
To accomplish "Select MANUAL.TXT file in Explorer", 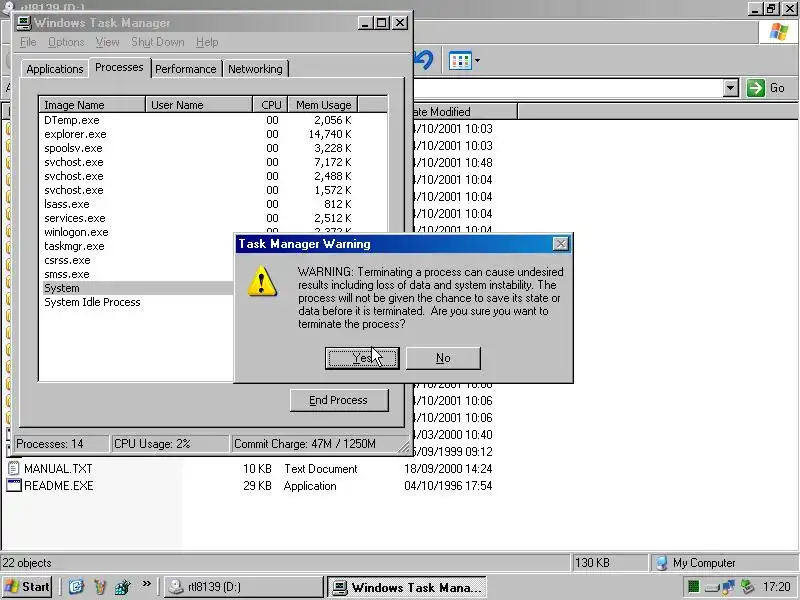I will click(58, 468).
